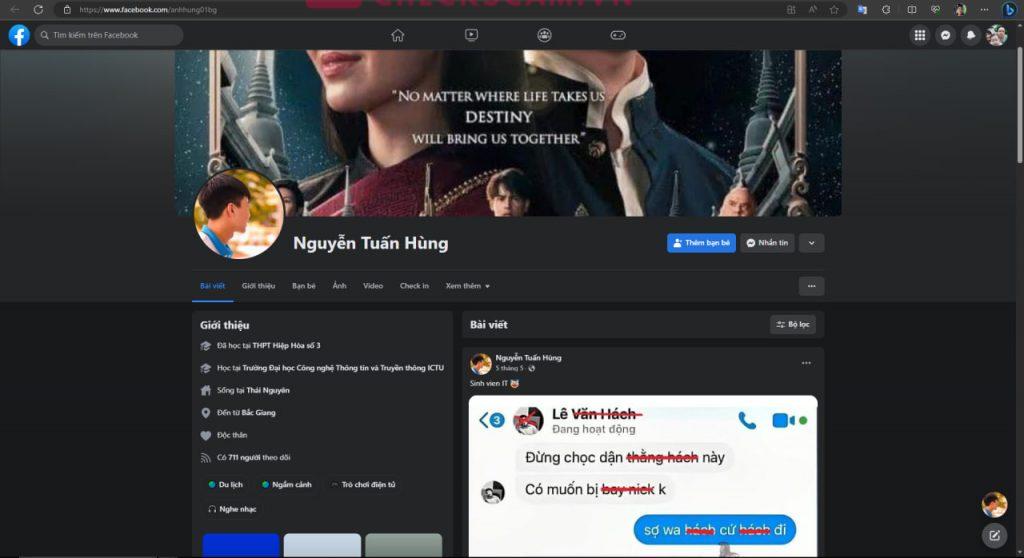Open the Gaming icon in top navigation

pyautogui.click(x=618, y=35)
